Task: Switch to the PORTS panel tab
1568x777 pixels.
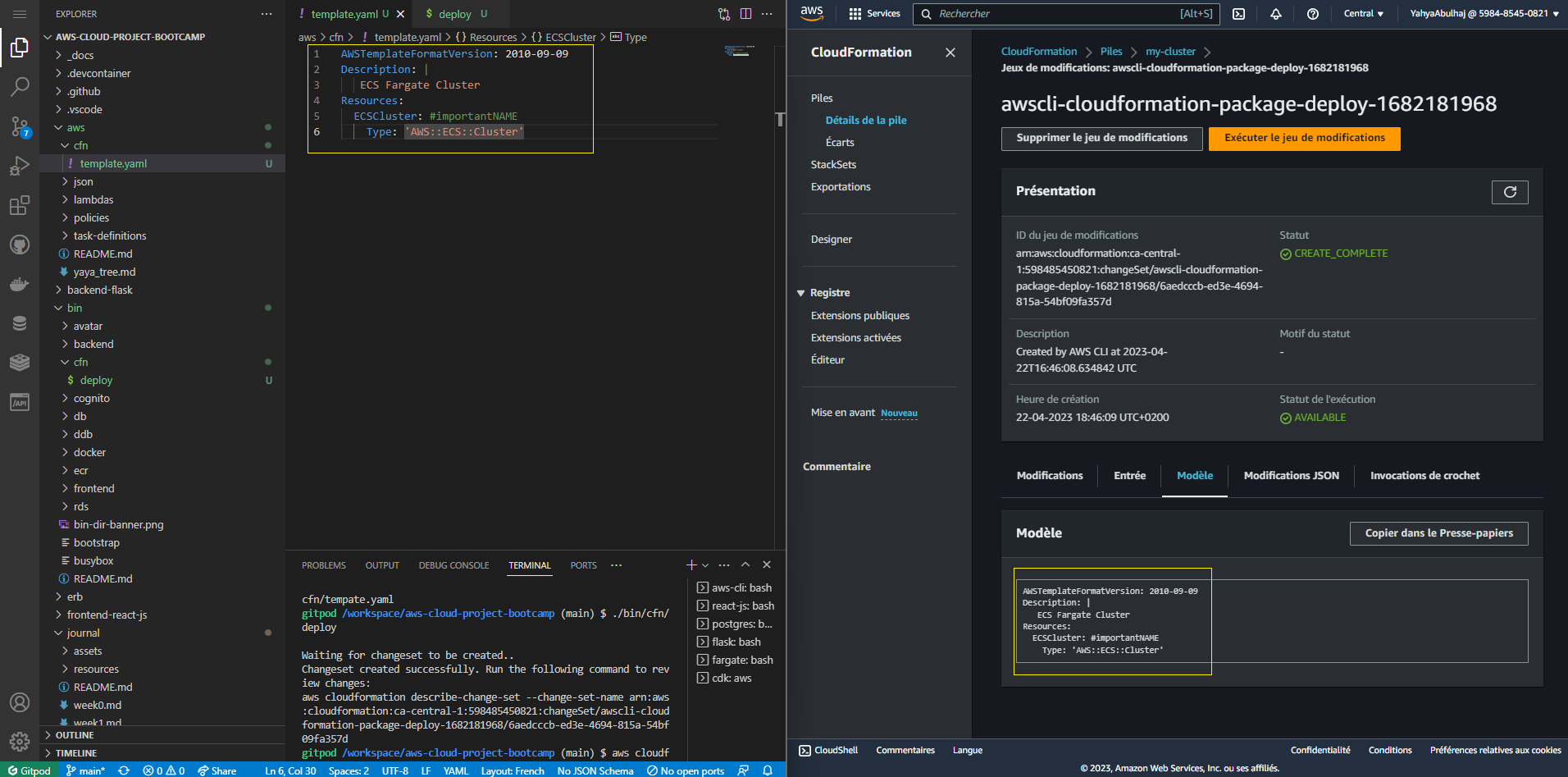Action: click(584, 565)
